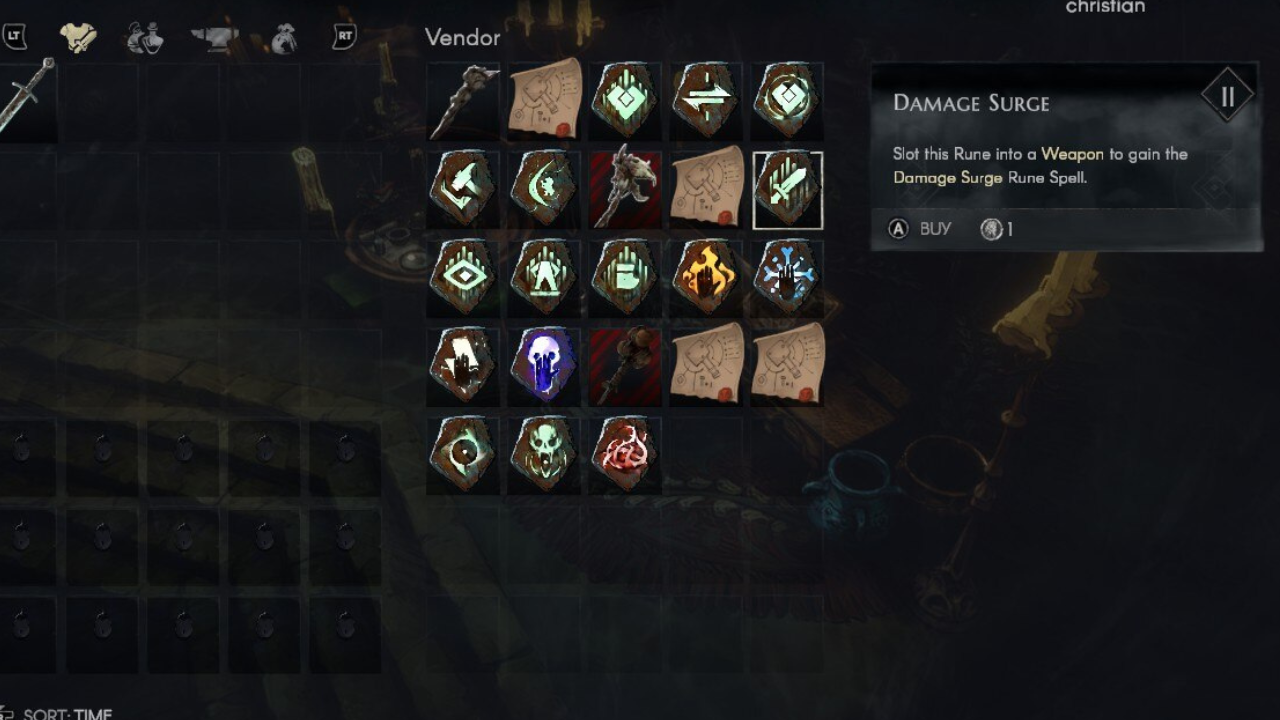Switch to the potions tab

click(x=146, y=38)
